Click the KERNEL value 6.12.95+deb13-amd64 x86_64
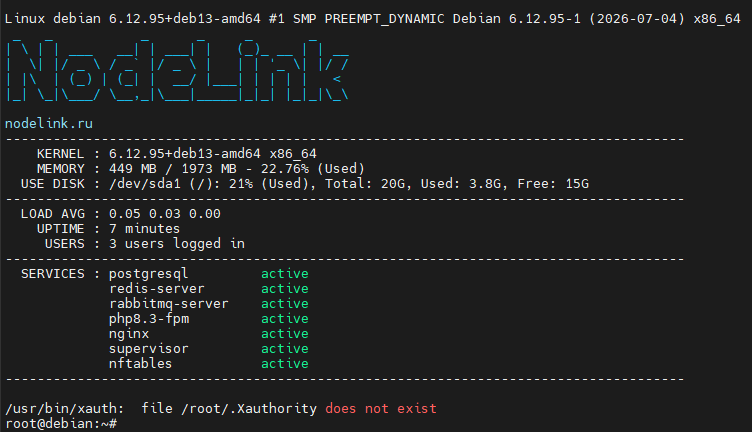Viewport: 752px width, 432px height. [x=212, y=154]
